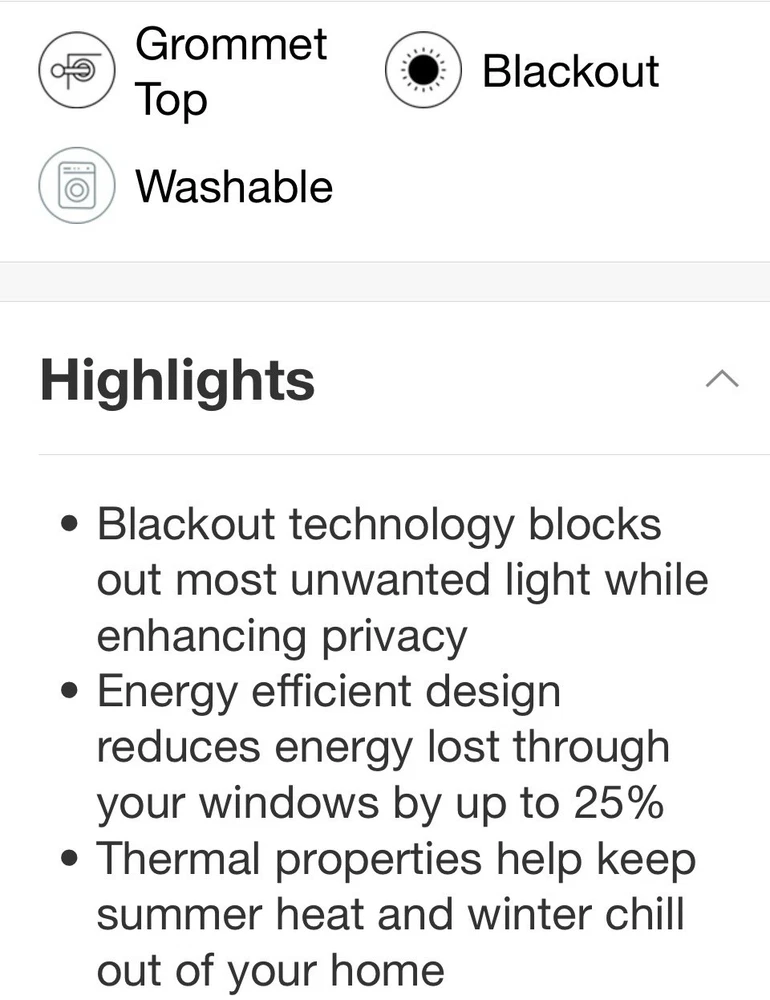
Task: Click the "Blackout technology blocks" text line
Action: coord(379,524)
